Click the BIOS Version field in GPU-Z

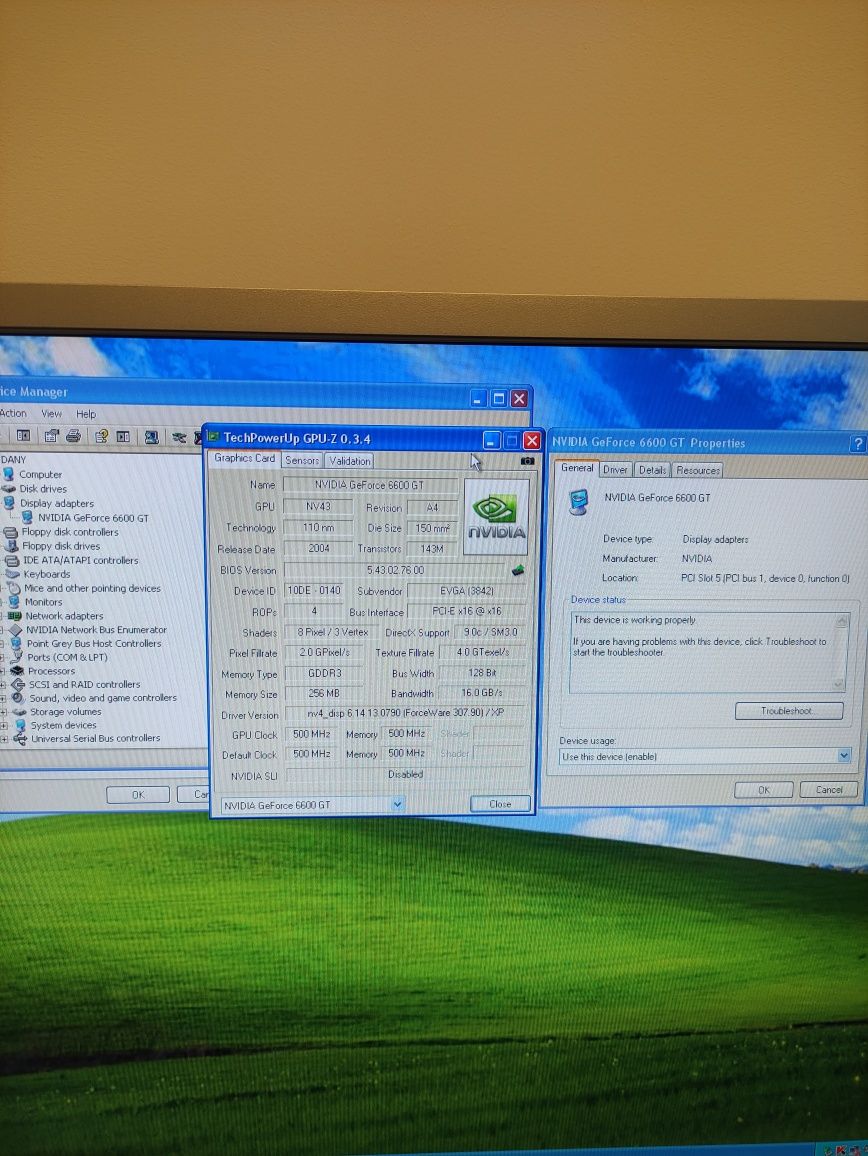395,570
